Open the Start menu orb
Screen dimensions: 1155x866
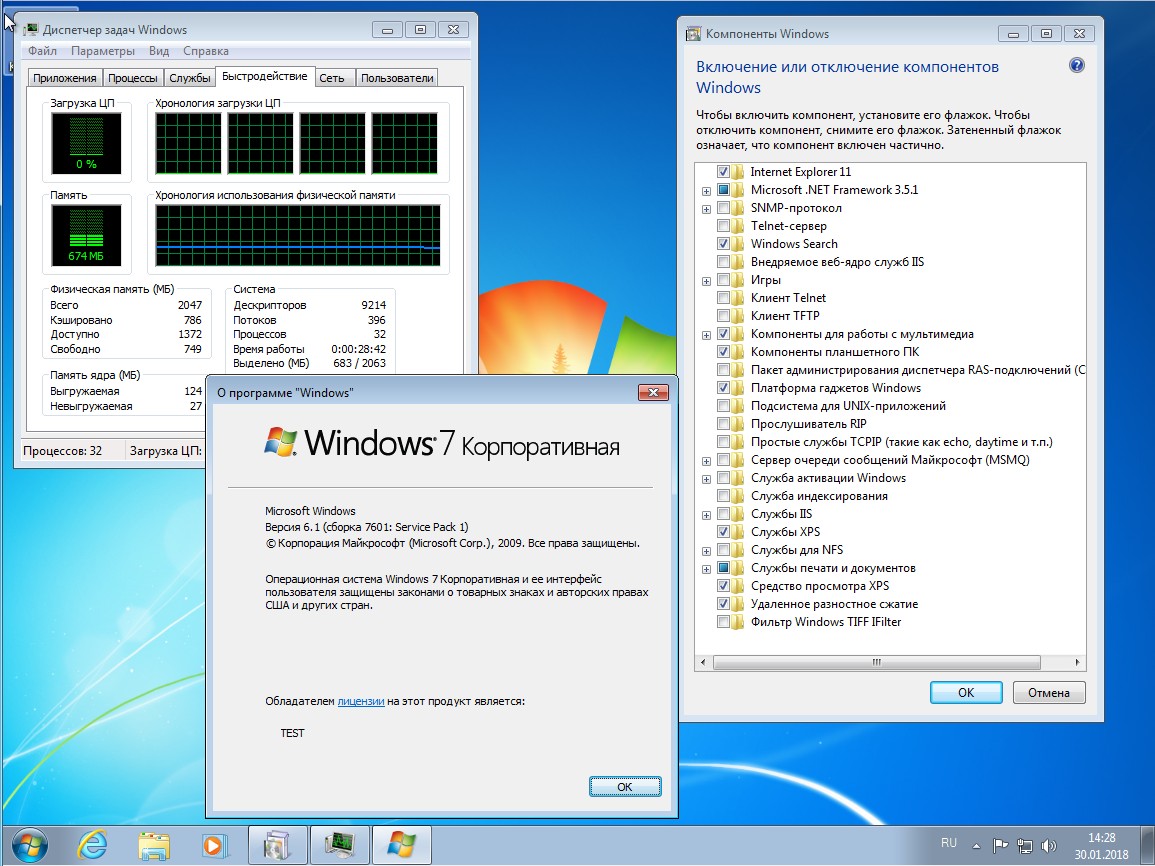point(29,845)
